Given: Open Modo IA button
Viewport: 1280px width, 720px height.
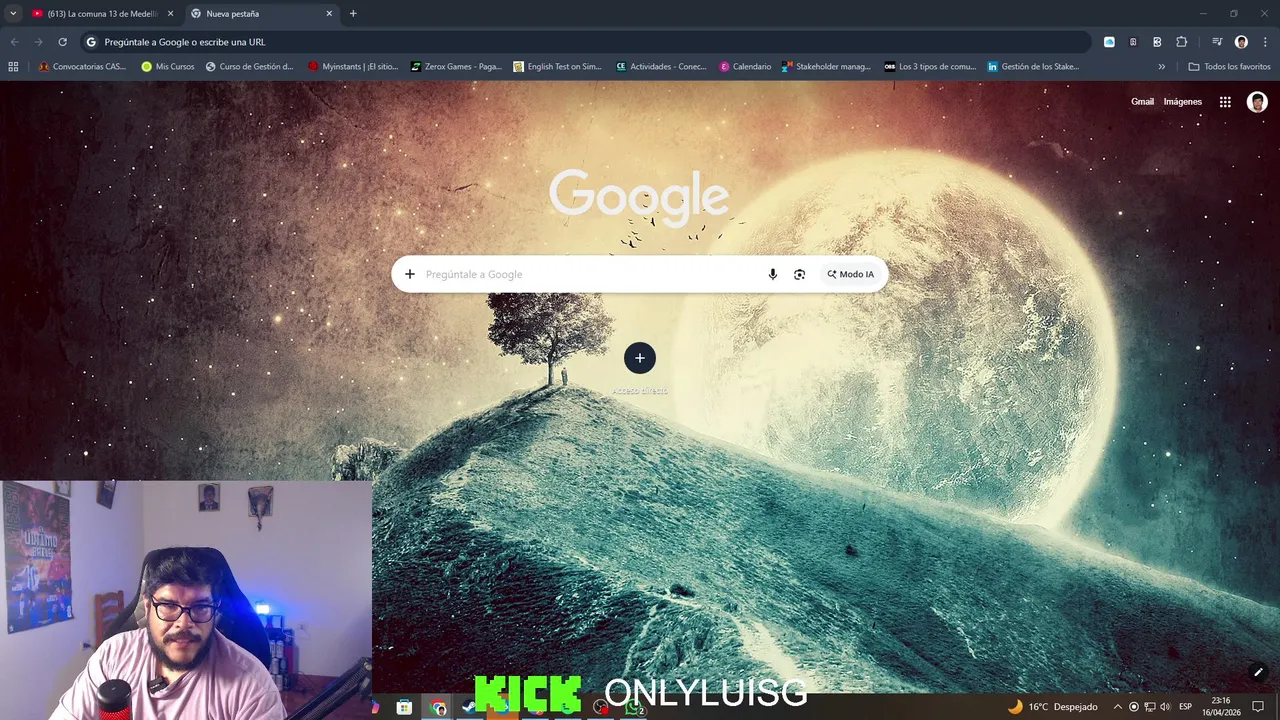Looking at the screenshot, I should [850, 274].
